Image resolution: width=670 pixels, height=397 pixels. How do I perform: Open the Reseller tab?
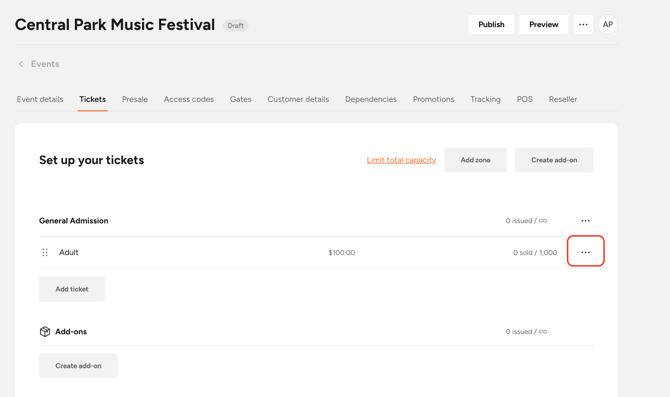click(x=563, y=99)
